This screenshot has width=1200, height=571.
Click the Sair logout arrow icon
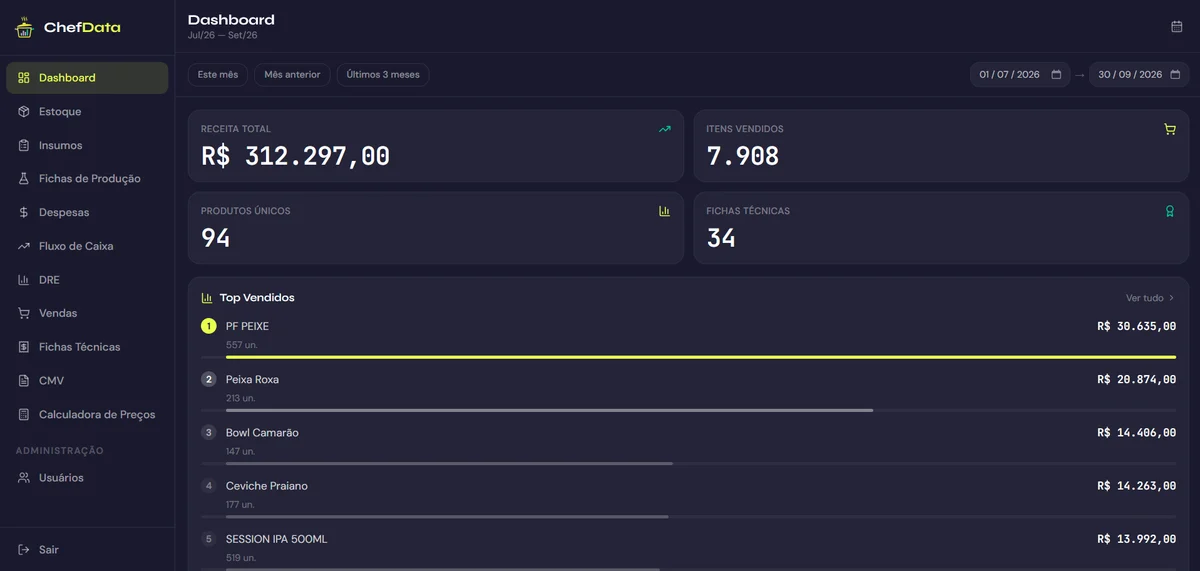[x=24, y=550]
